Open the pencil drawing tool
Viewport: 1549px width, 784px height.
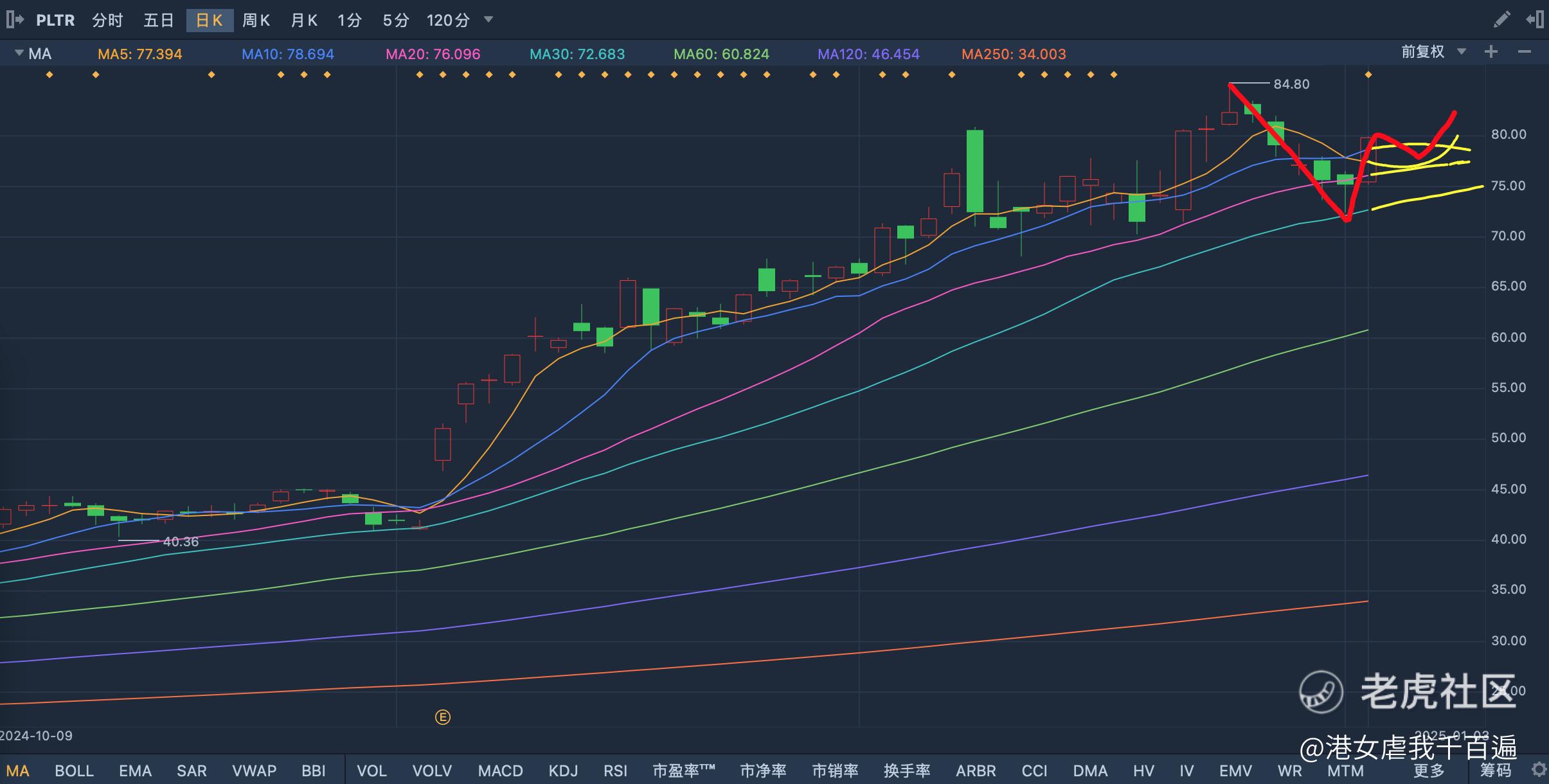[x=1501, y=20]
